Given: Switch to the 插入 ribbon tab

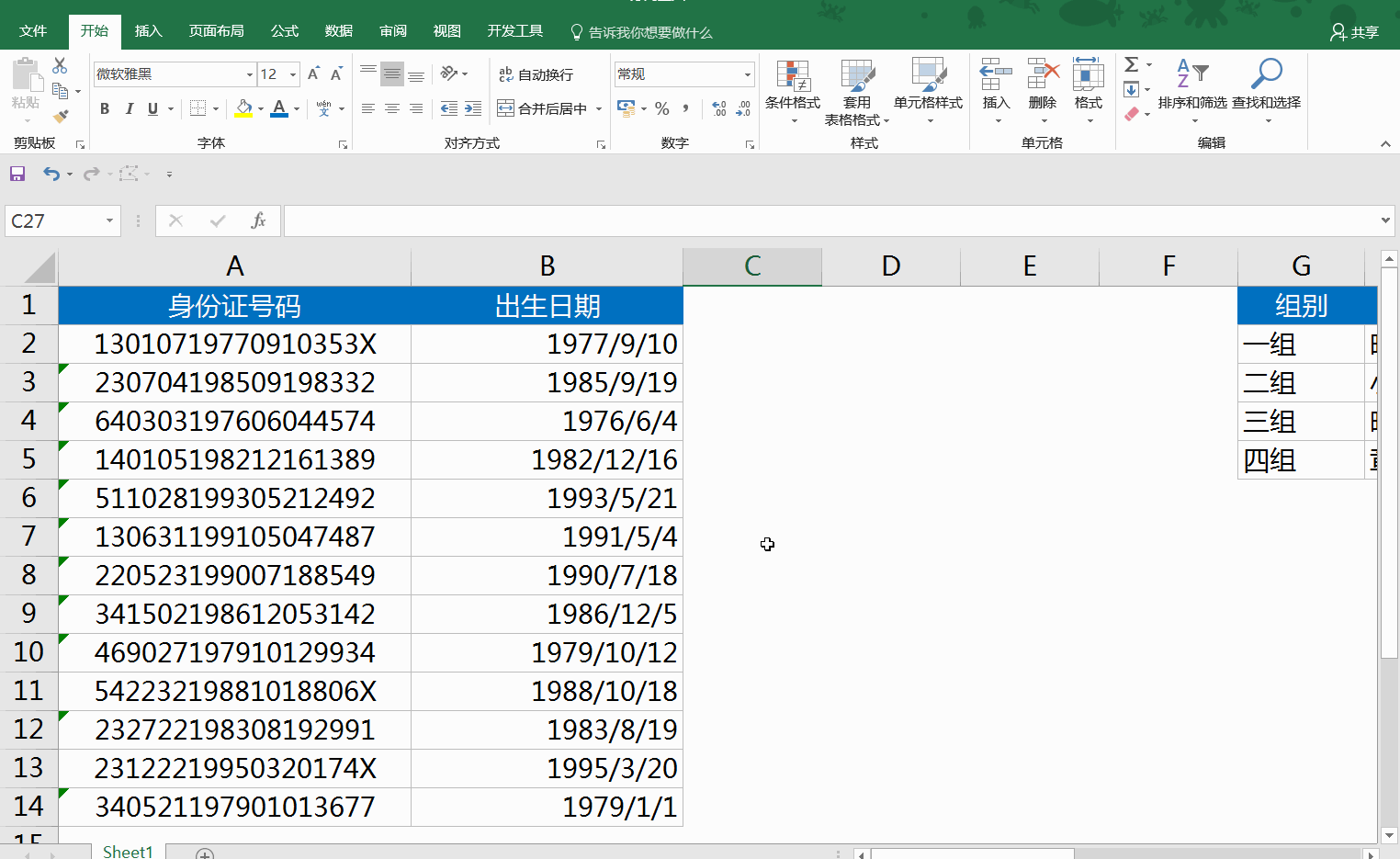Looking at the screenshot, I should point(148,31).
